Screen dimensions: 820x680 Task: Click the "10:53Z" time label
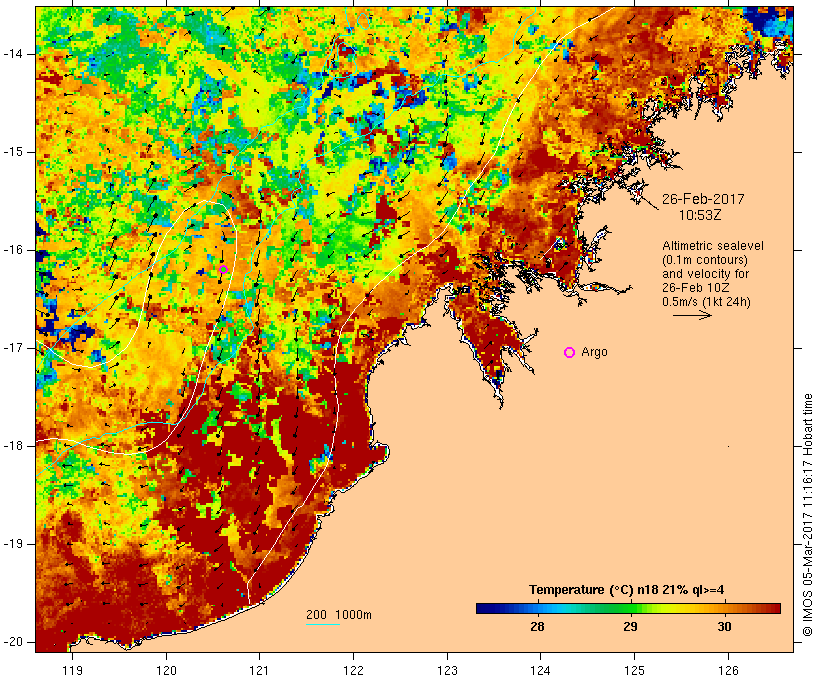coord(700,215)
